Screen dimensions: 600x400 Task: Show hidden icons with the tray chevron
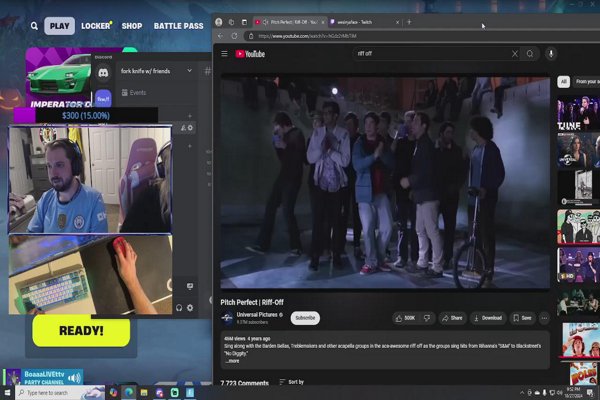pos(522,393)
